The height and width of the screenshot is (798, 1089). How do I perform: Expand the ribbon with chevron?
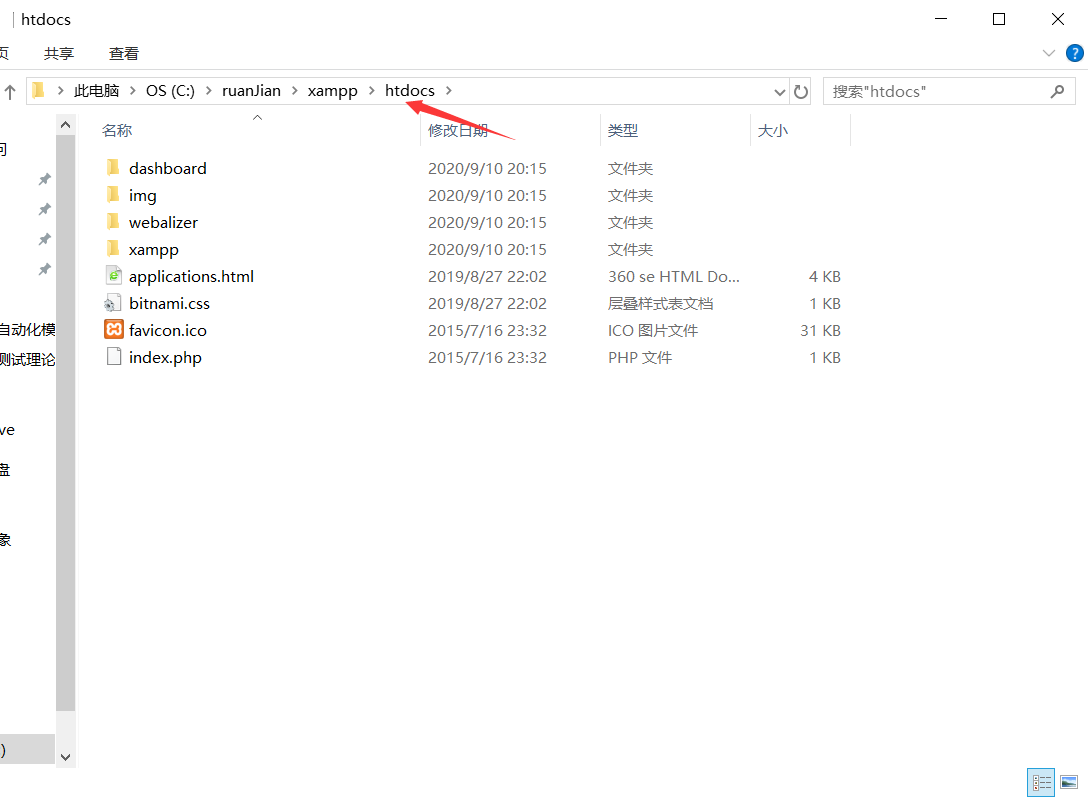coord(1049,53)
